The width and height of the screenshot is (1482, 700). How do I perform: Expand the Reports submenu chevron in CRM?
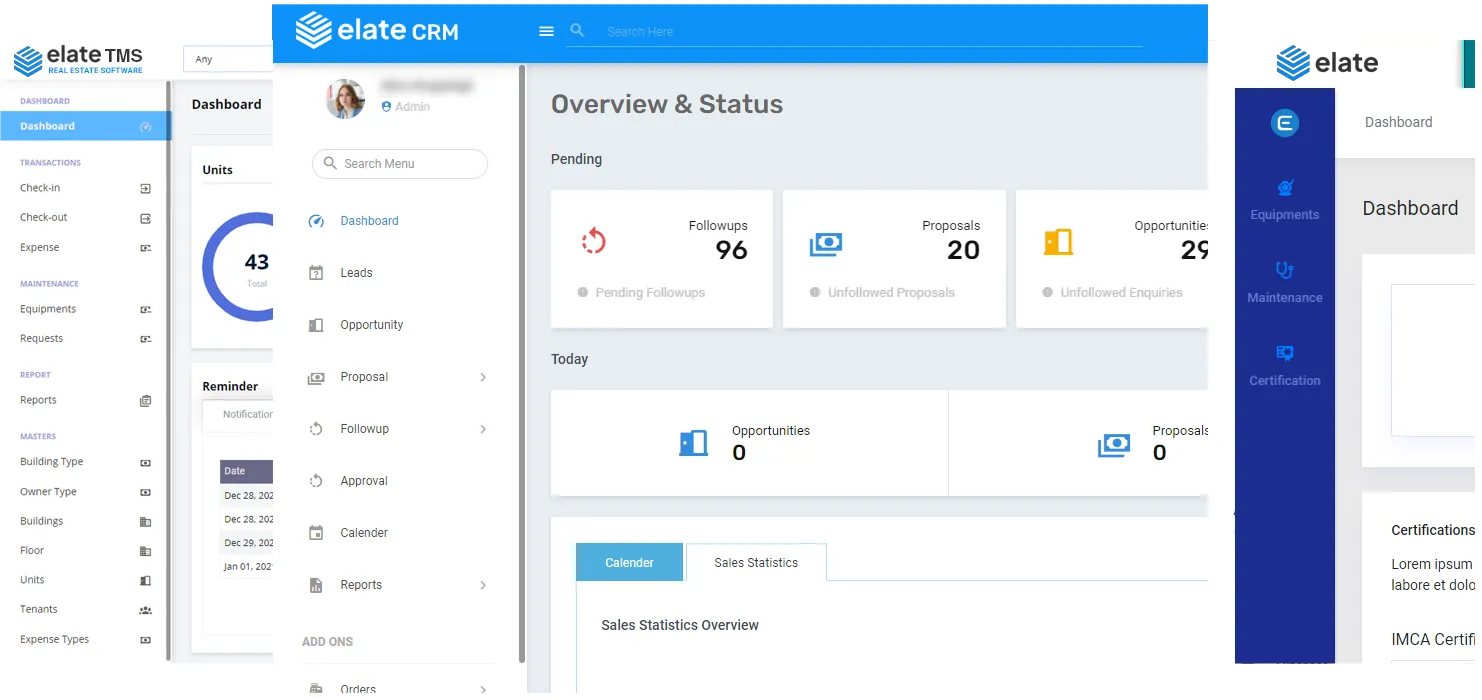(x=483, y=585)
